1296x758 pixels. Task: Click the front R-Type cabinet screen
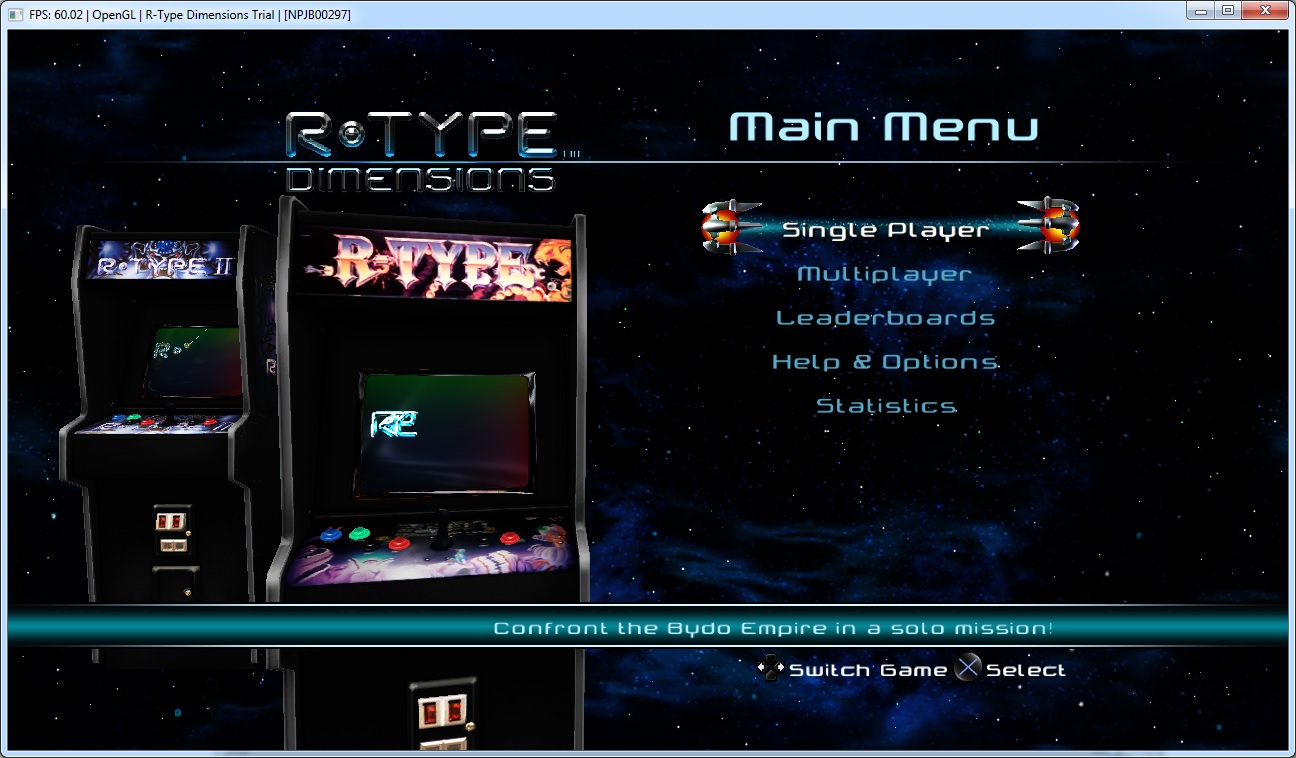(x=445, y=433)
